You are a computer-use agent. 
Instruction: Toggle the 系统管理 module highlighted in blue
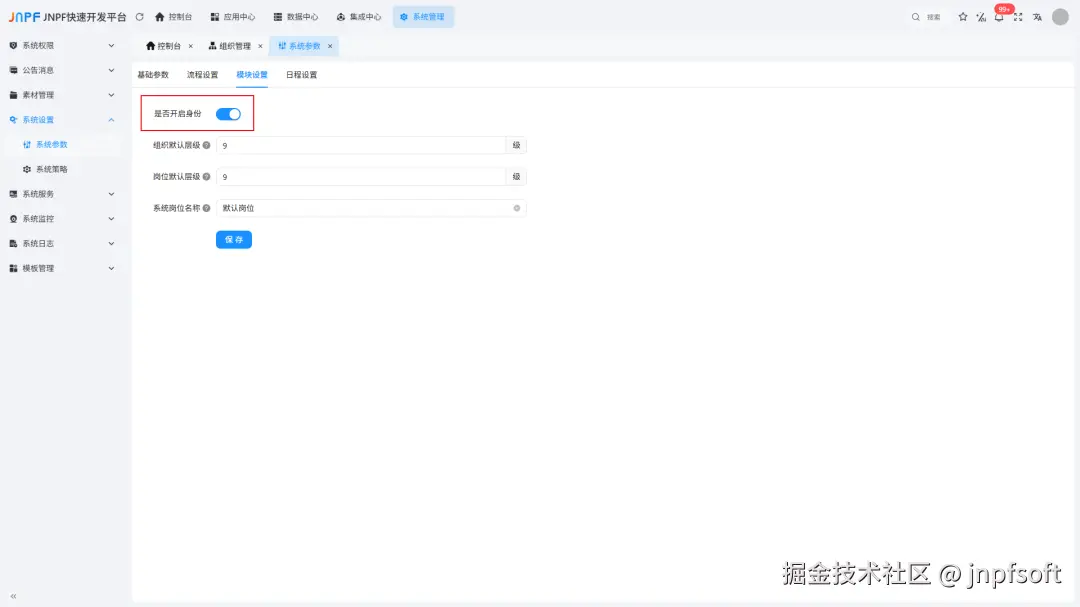423,16
